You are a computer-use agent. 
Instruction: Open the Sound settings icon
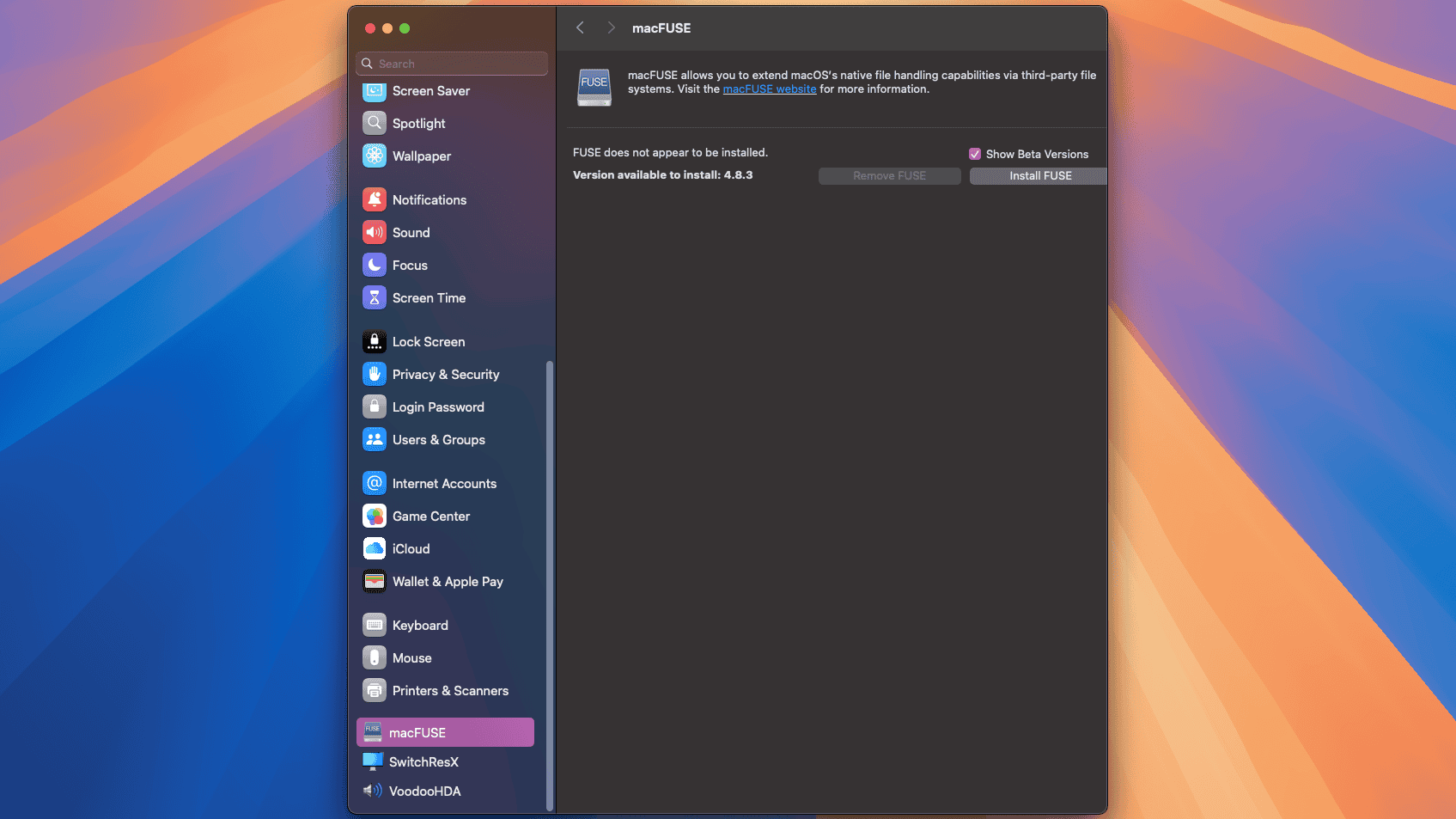pos(374,232)
